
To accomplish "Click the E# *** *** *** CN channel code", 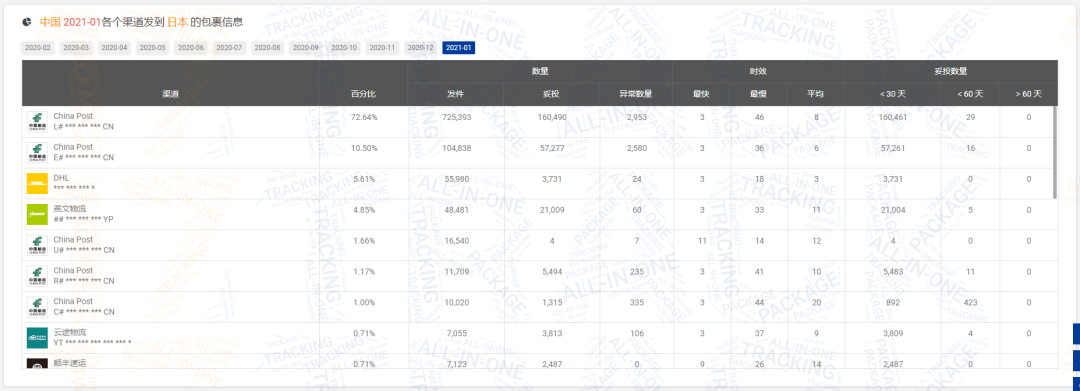I will click(84, 158).
